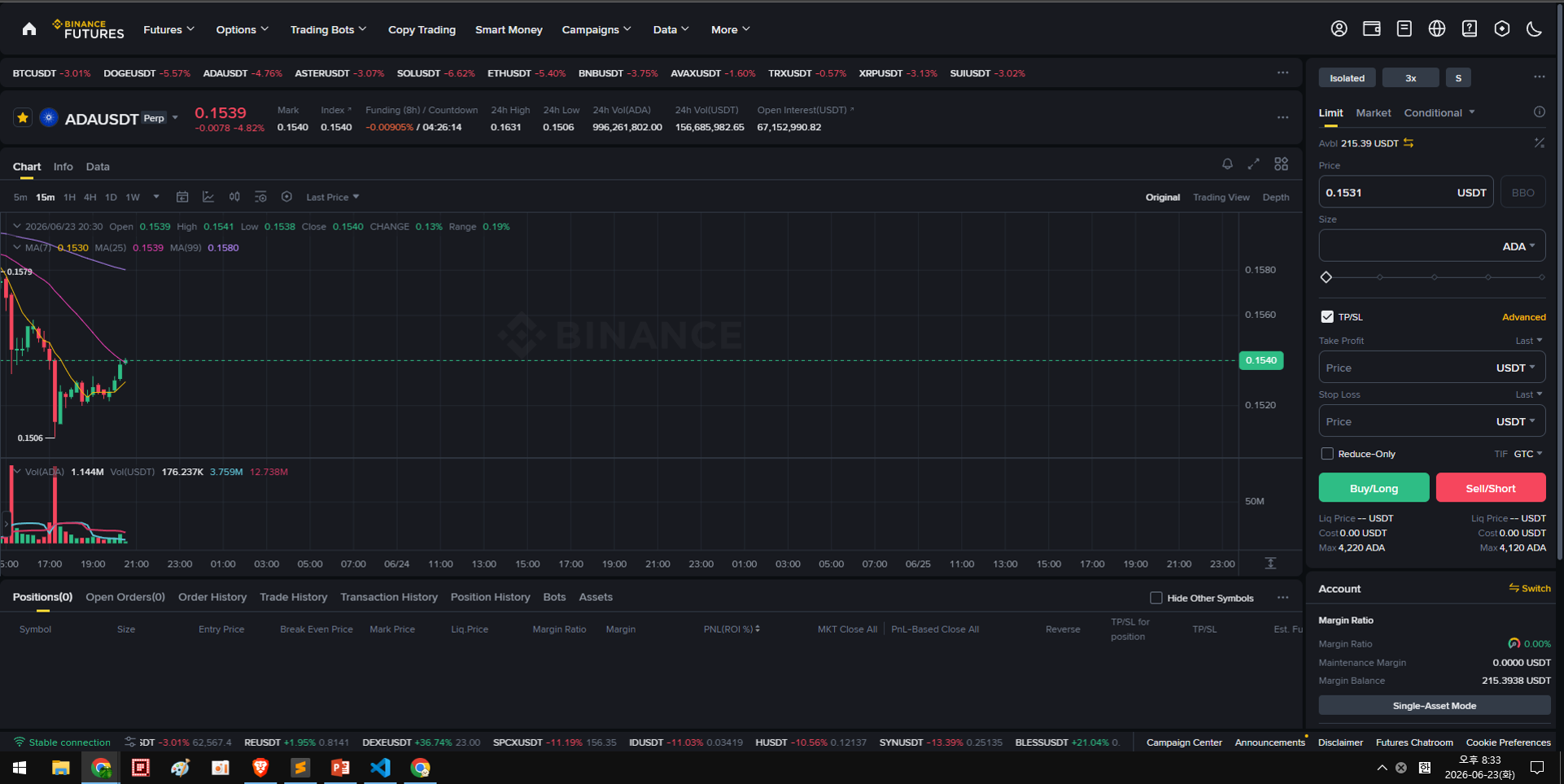Viewport: 1564px width, 784px height.
Task: Switch to the Info tab
Action: [63, 167]
